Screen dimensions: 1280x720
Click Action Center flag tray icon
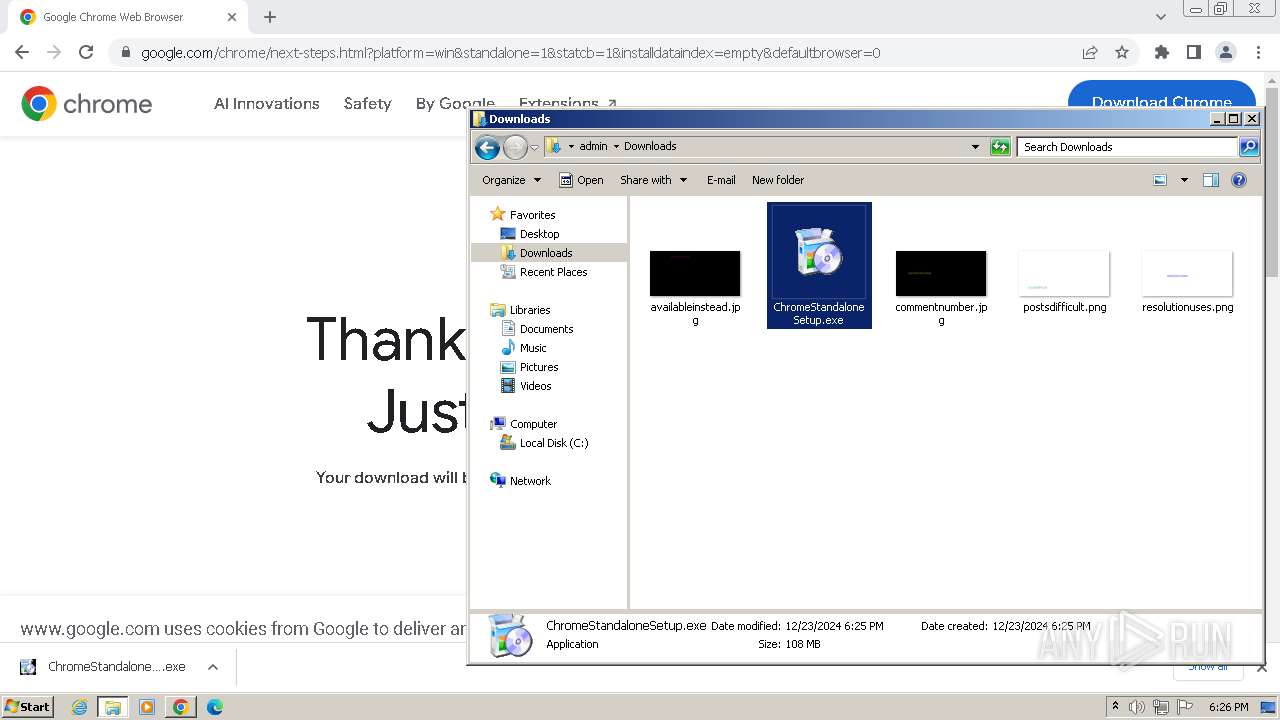(x=1185, y=707)
